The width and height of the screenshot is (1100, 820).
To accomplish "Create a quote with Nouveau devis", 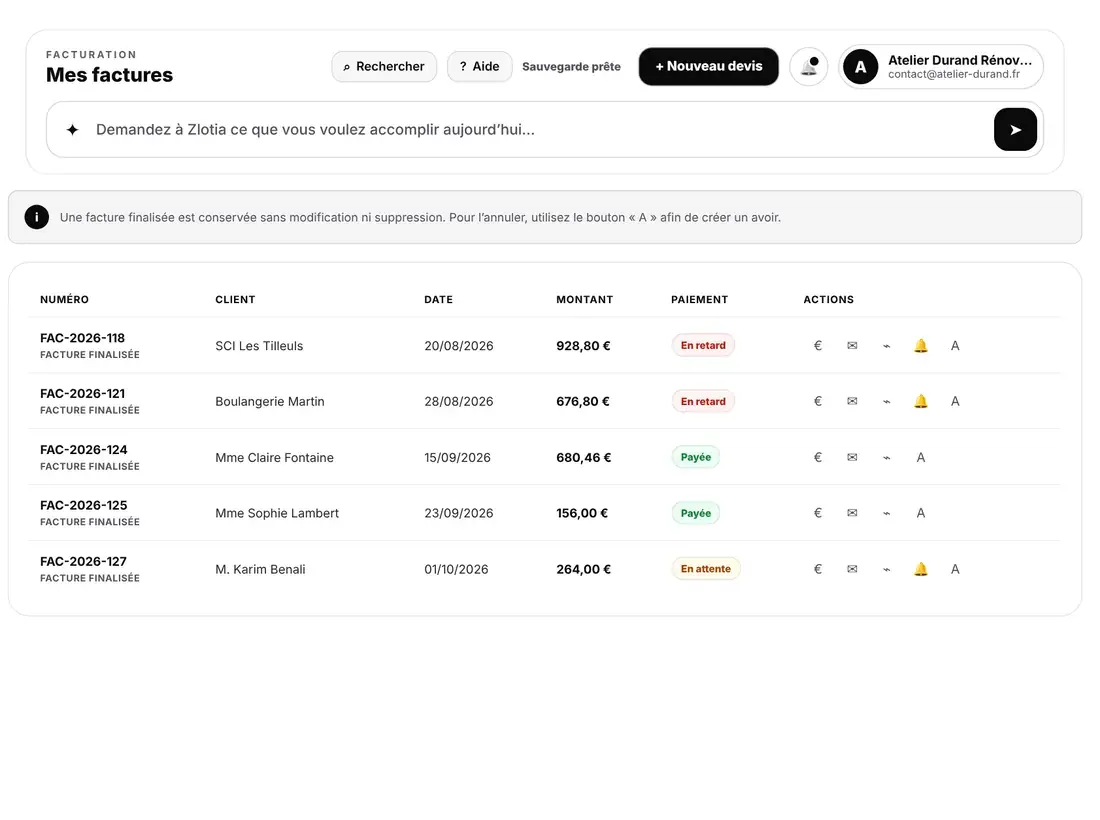I will [x=709, y=67].
